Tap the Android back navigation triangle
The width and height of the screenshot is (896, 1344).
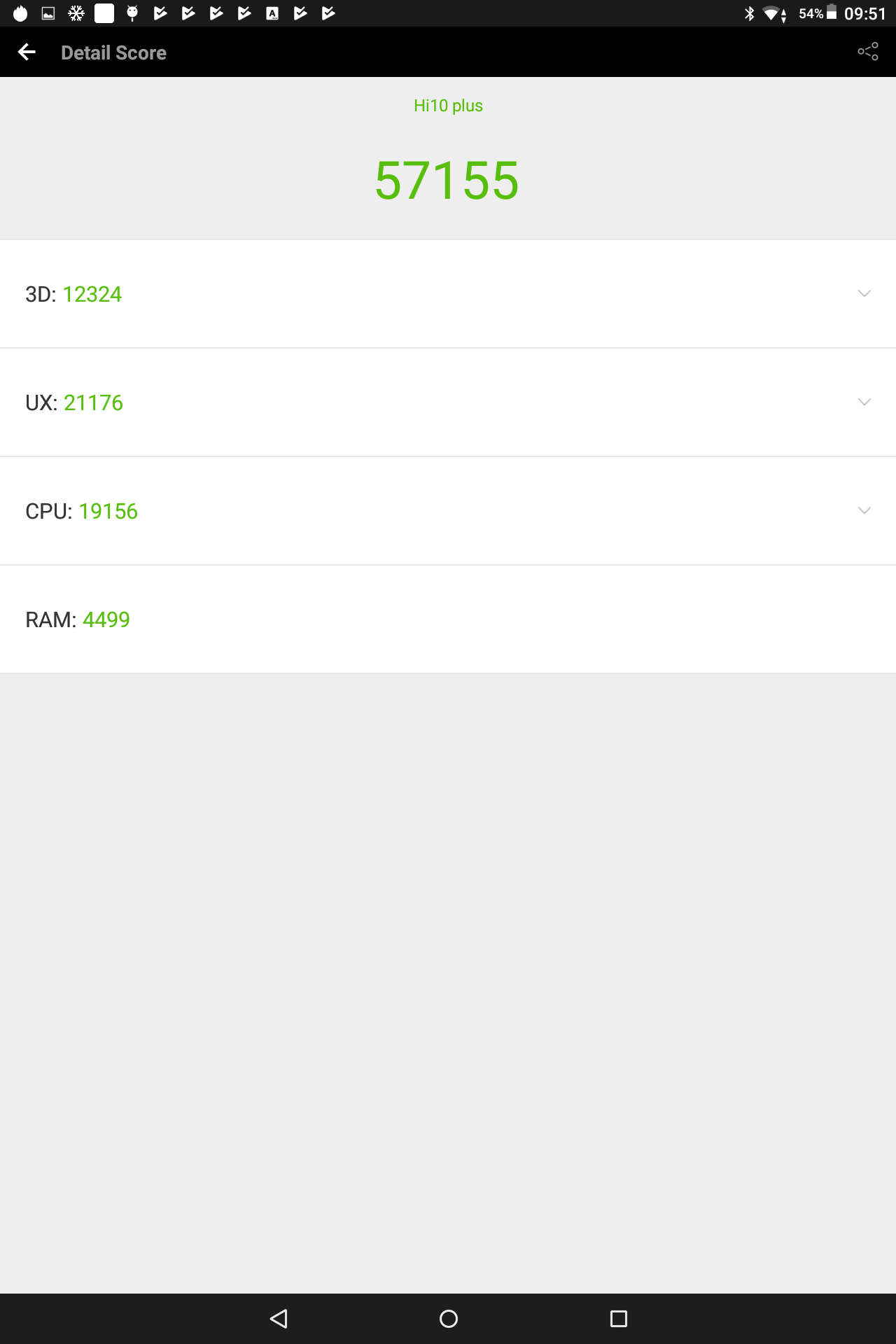tap(279, 1319)
